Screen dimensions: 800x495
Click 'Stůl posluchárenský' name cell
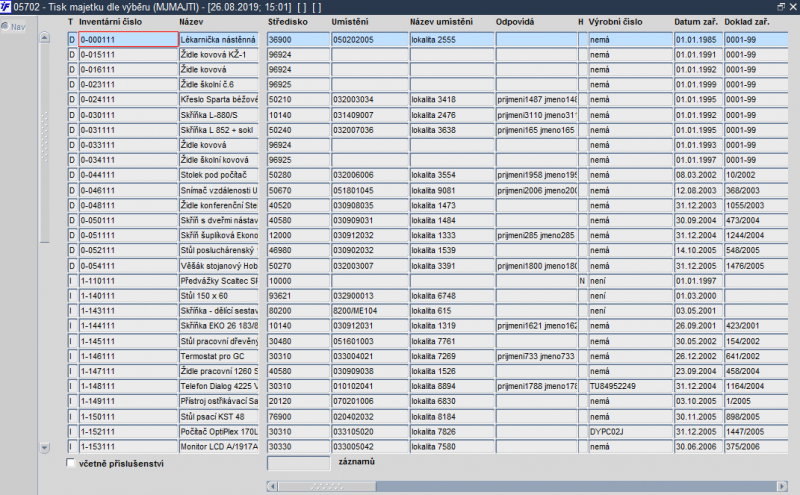coord(219,250)
